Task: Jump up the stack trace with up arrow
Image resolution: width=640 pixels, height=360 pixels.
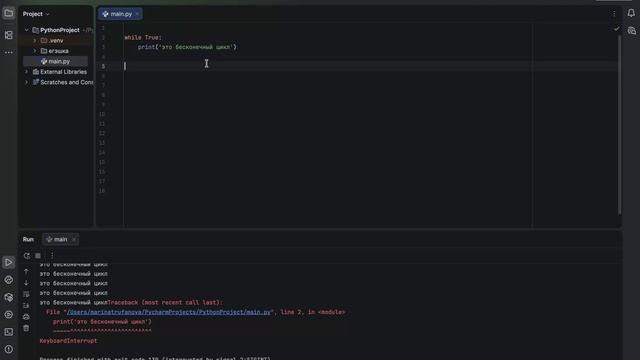Action: (26, 271)
